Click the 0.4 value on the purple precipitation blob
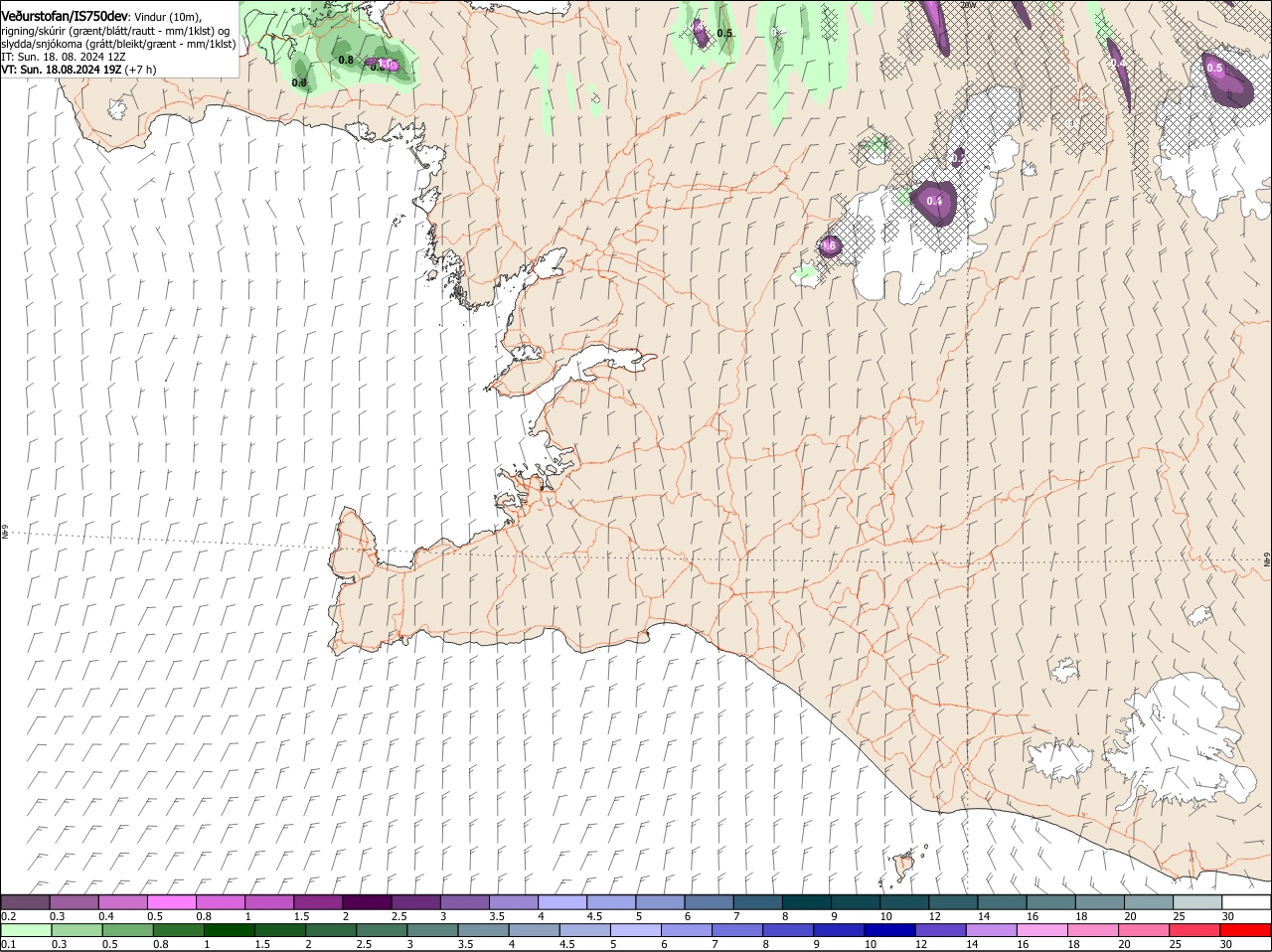Screen dimensions: 1272x952 coord(934,201)
